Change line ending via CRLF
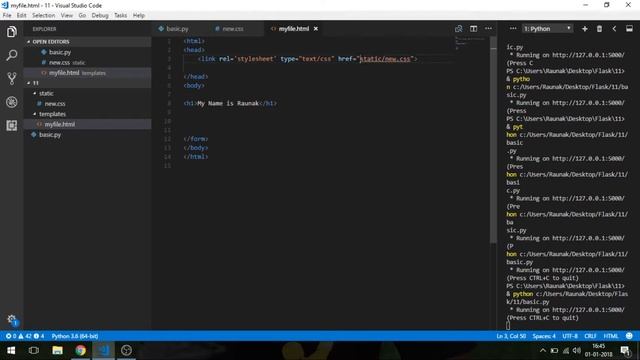640x360 pixels. click(590, 336)
